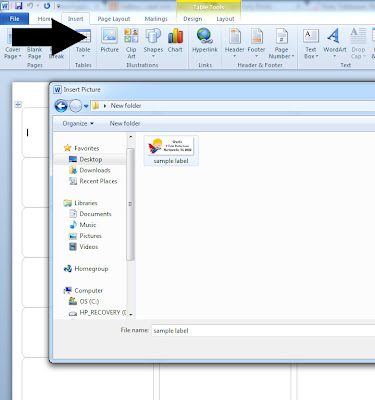The width and height of the screenshot is (375, 400).
Task: Open the WordArt gallery
Action: 334,43
